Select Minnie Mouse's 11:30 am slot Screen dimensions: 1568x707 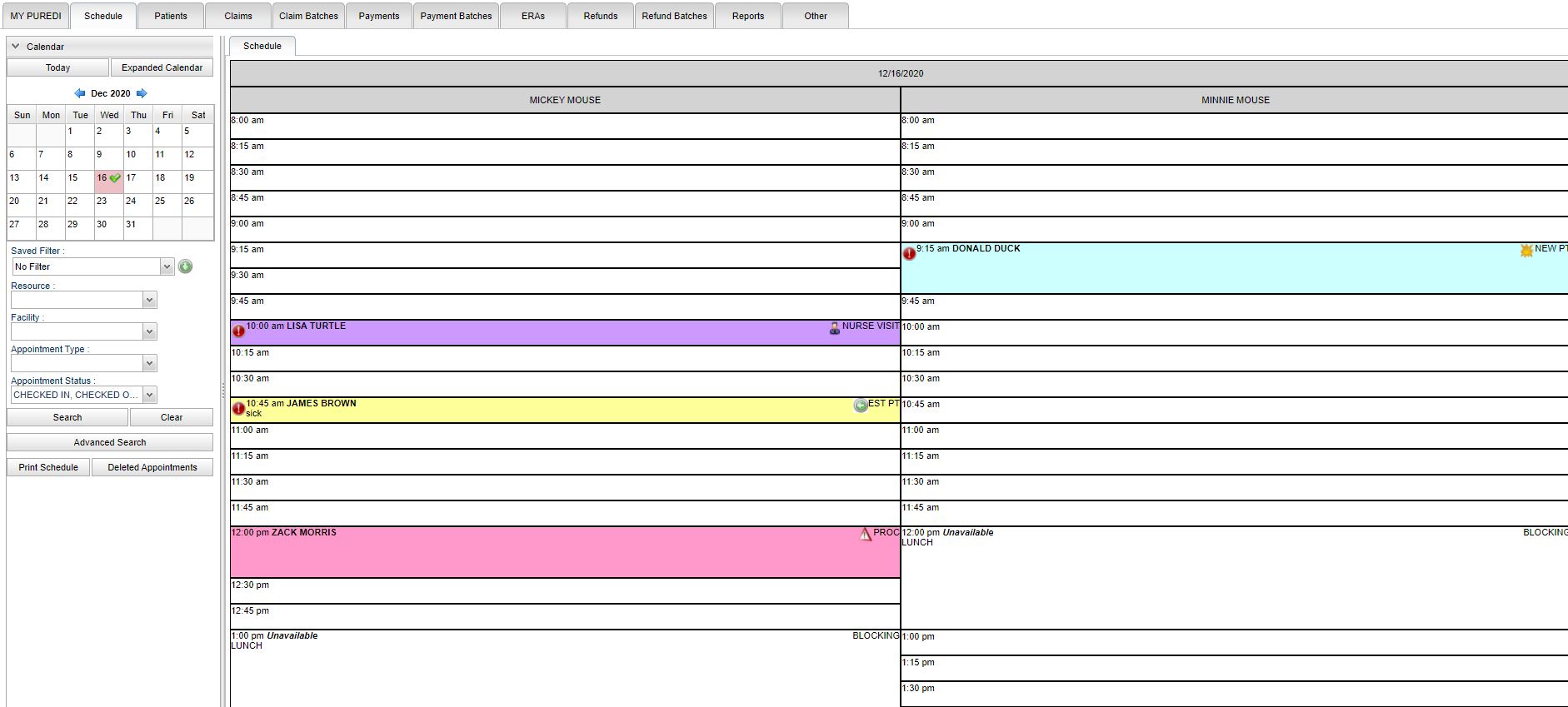(x=1234, y=487)
